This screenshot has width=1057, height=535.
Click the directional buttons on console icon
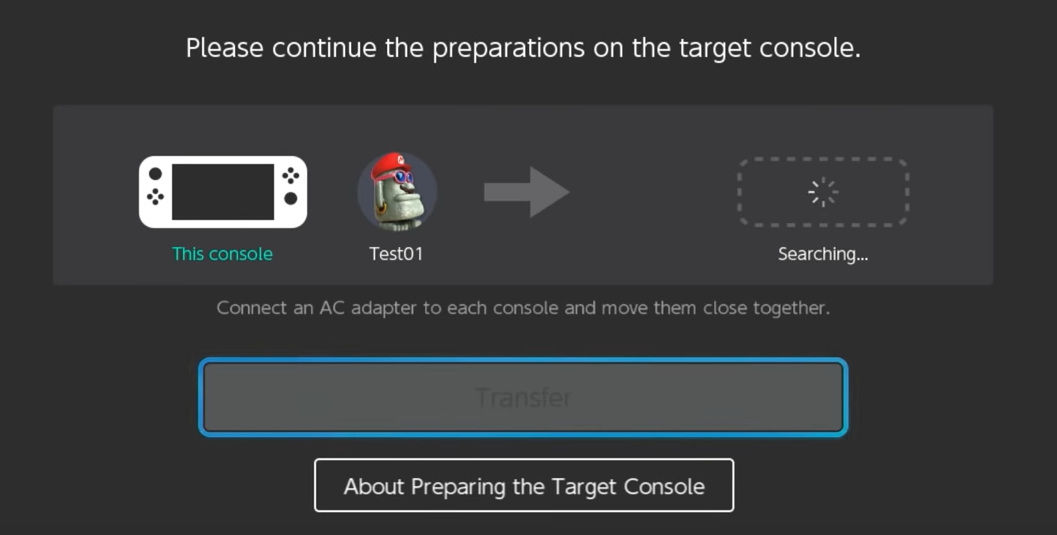(x=156, y=197)
